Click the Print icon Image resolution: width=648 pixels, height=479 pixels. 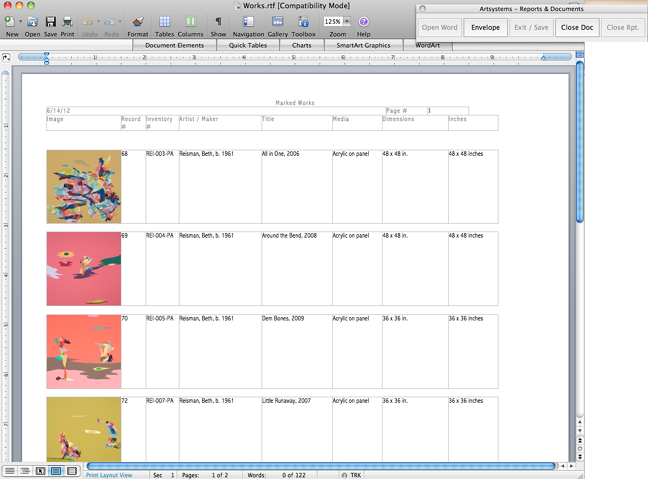(x=67, y=21)
